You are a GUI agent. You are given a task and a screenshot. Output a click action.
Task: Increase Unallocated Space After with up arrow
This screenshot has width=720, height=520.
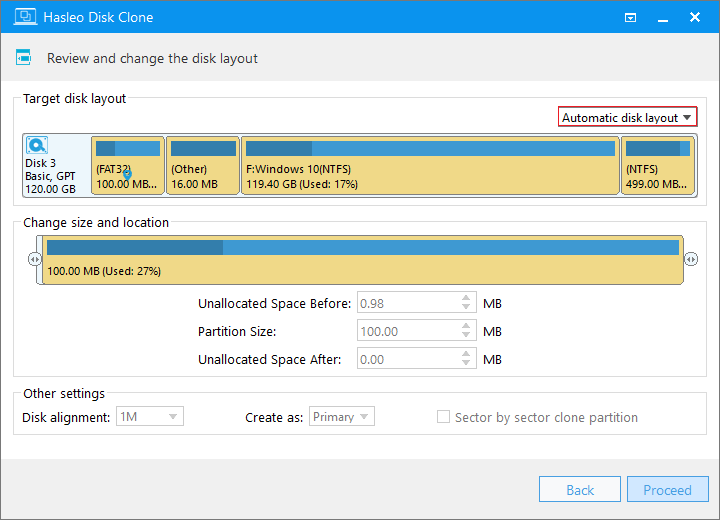[x=466, y=354]
